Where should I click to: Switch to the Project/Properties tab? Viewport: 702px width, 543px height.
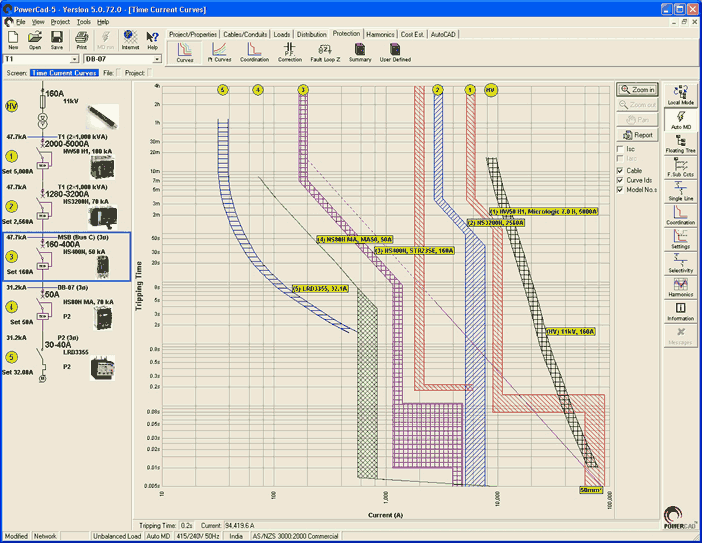[193, 34]
